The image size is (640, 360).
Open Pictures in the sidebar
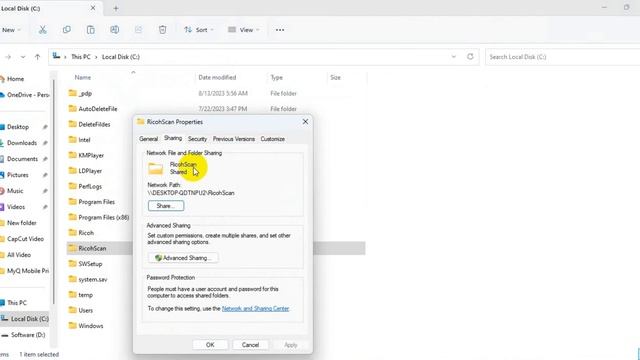click(x=18, y=175)
